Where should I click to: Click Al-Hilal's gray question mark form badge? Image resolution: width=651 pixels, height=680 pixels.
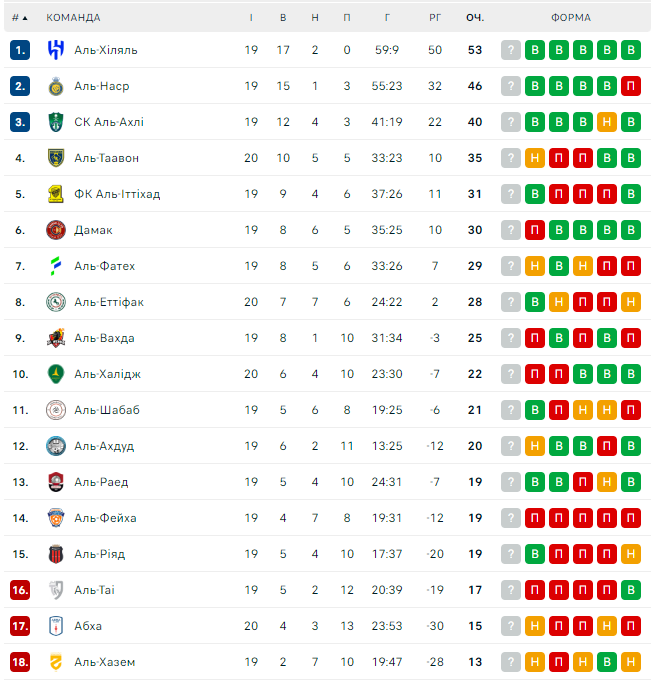pos(511,50)
